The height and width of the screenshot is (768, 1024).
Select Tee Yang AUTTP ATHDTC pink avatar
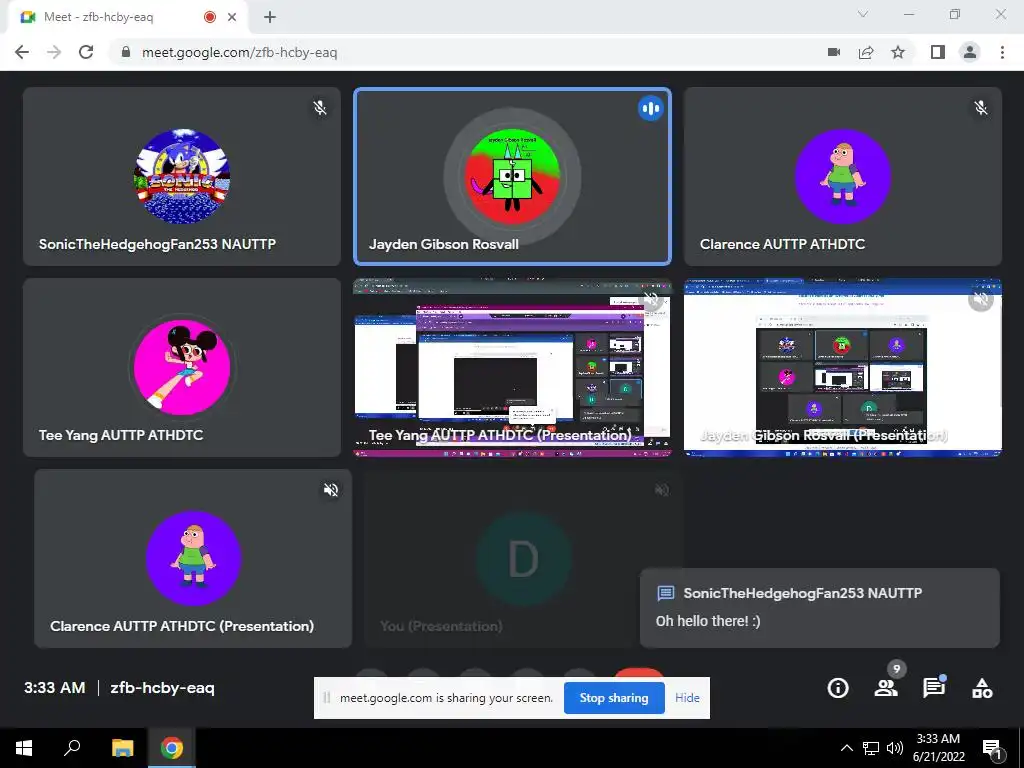pyautogui.click(x=182, y=367)
